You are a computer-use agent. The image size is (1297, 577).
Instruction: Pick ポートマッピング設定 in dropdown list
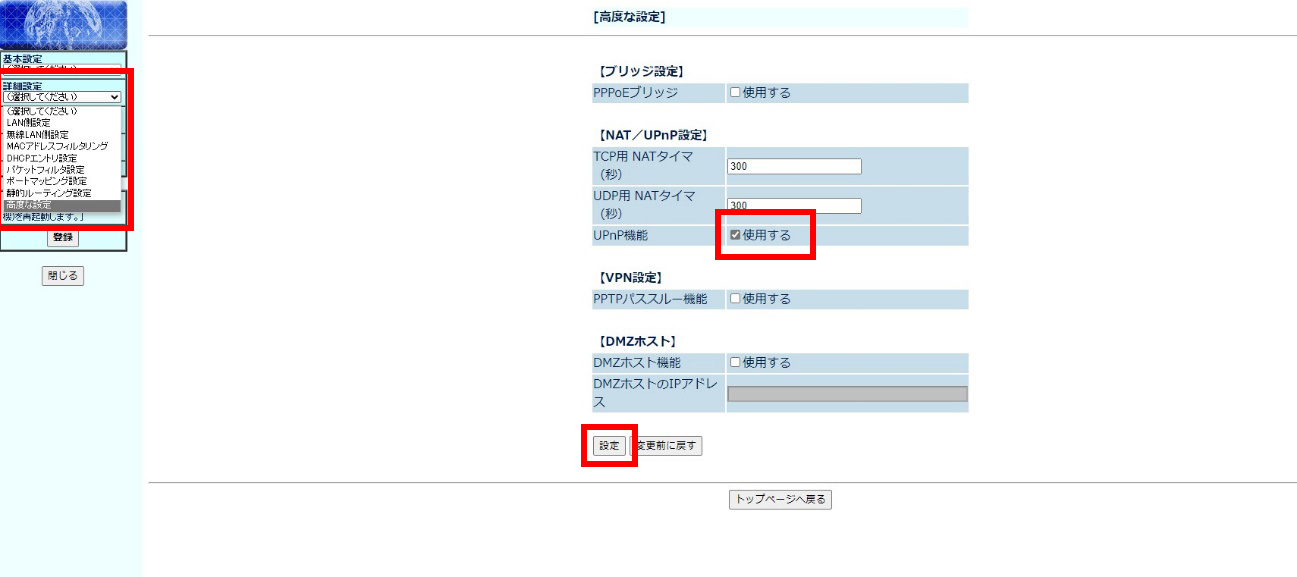tap(46, 181)
